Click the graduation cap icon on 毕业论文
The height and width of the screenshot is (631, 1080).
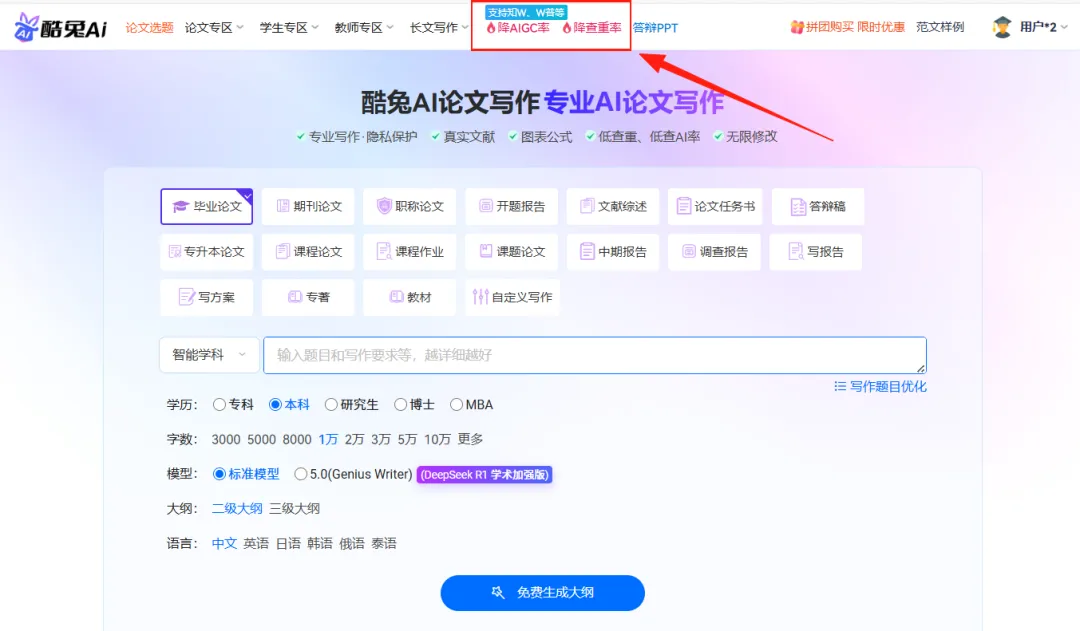[180, 206]
